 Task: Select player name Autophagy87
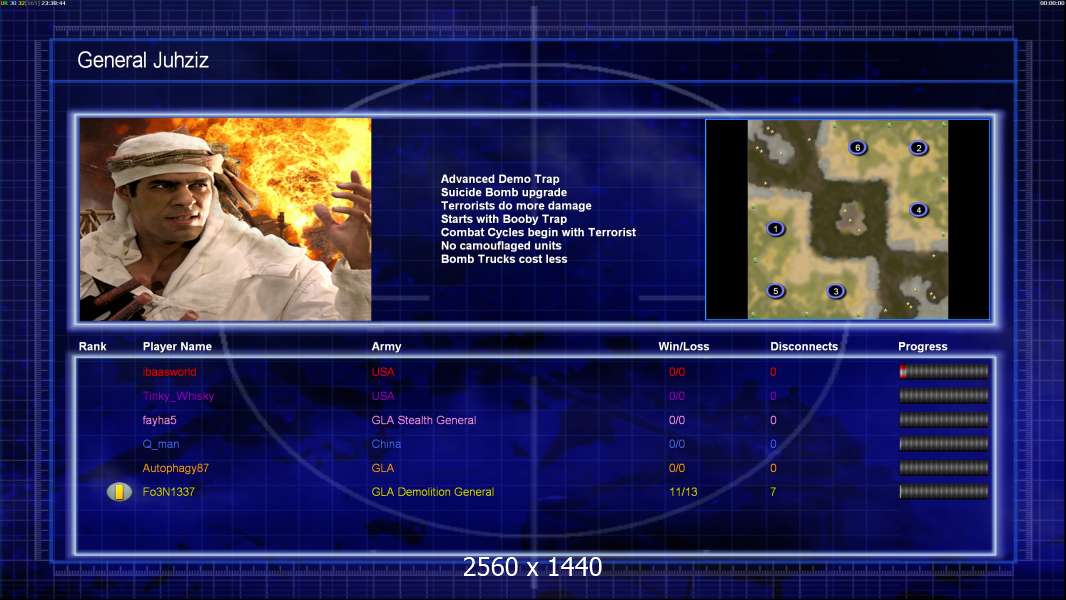click(175, 468)
